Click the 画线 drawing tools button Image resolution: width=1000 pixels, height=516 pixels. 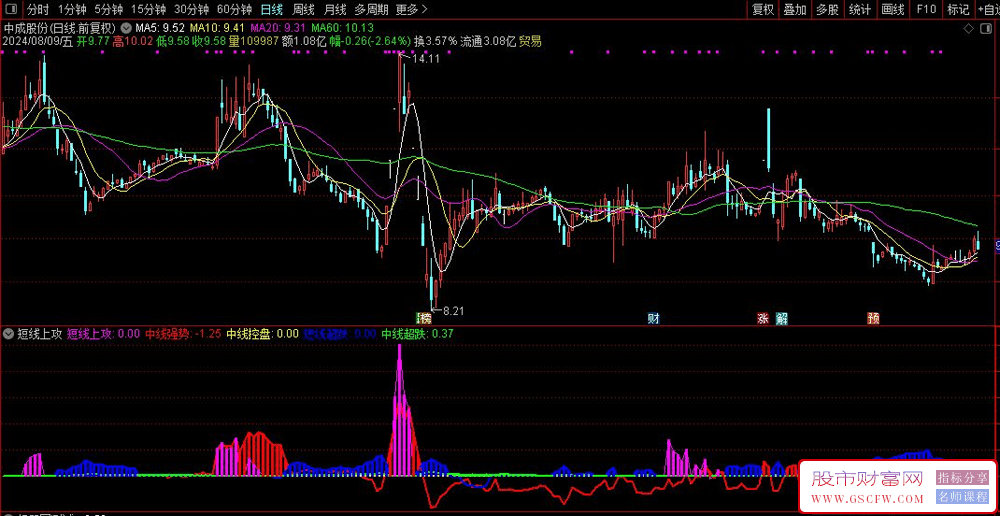click(893, 9)
